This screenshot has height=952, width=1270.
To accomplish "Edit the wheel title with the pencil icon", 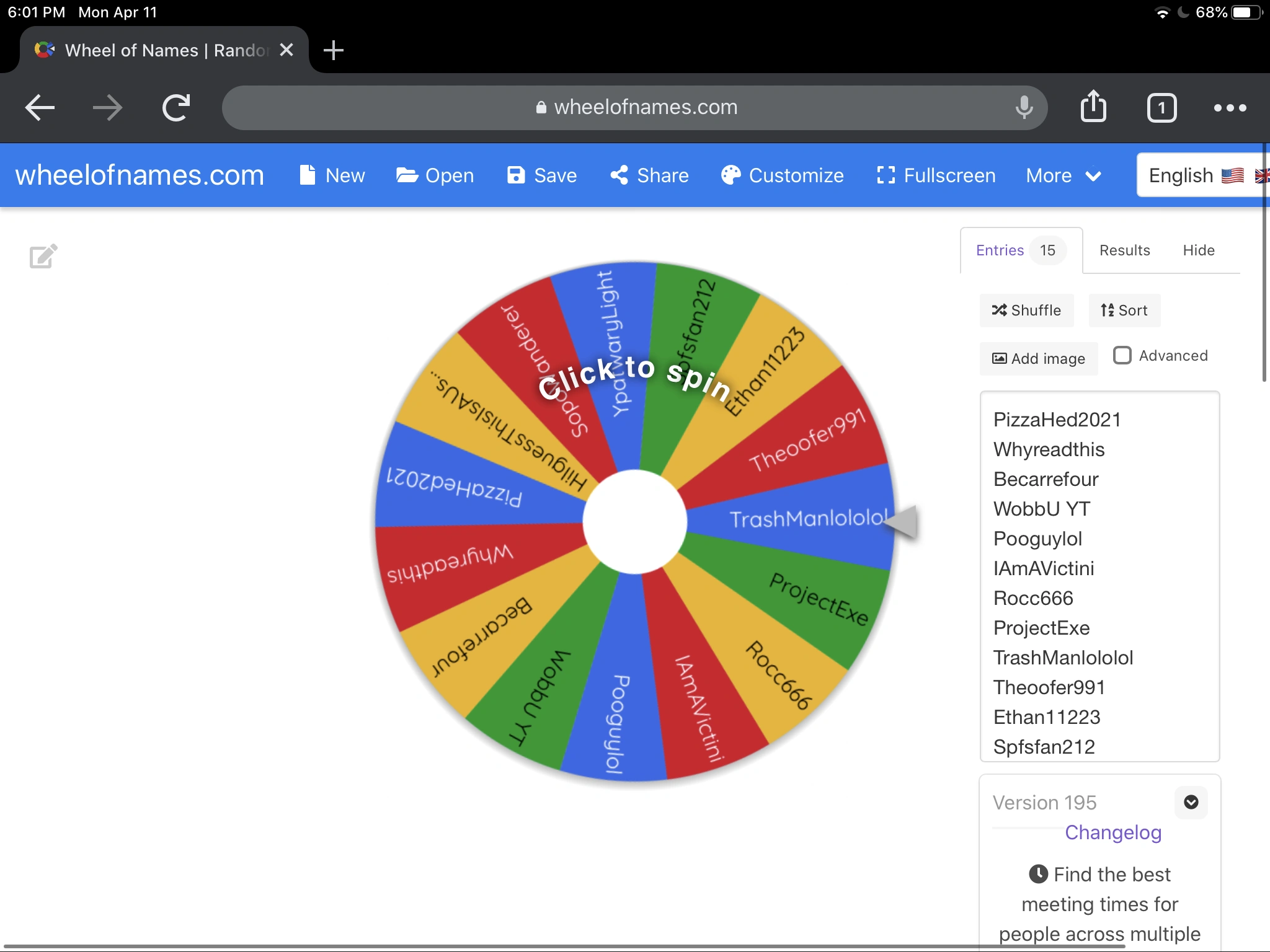I will tap(43, 255).
